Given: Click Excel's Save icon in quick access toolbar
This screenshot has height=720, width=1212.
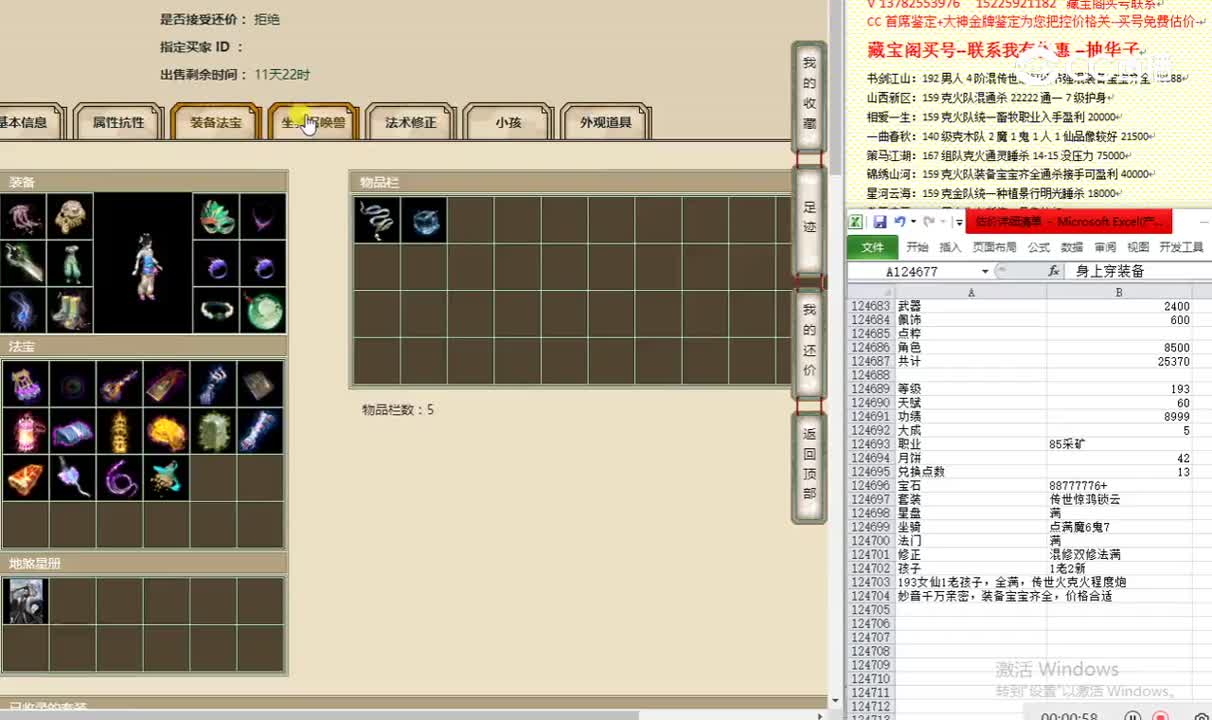Looking at the screenshot, I should pyautogui.click(x=880, y=222).
